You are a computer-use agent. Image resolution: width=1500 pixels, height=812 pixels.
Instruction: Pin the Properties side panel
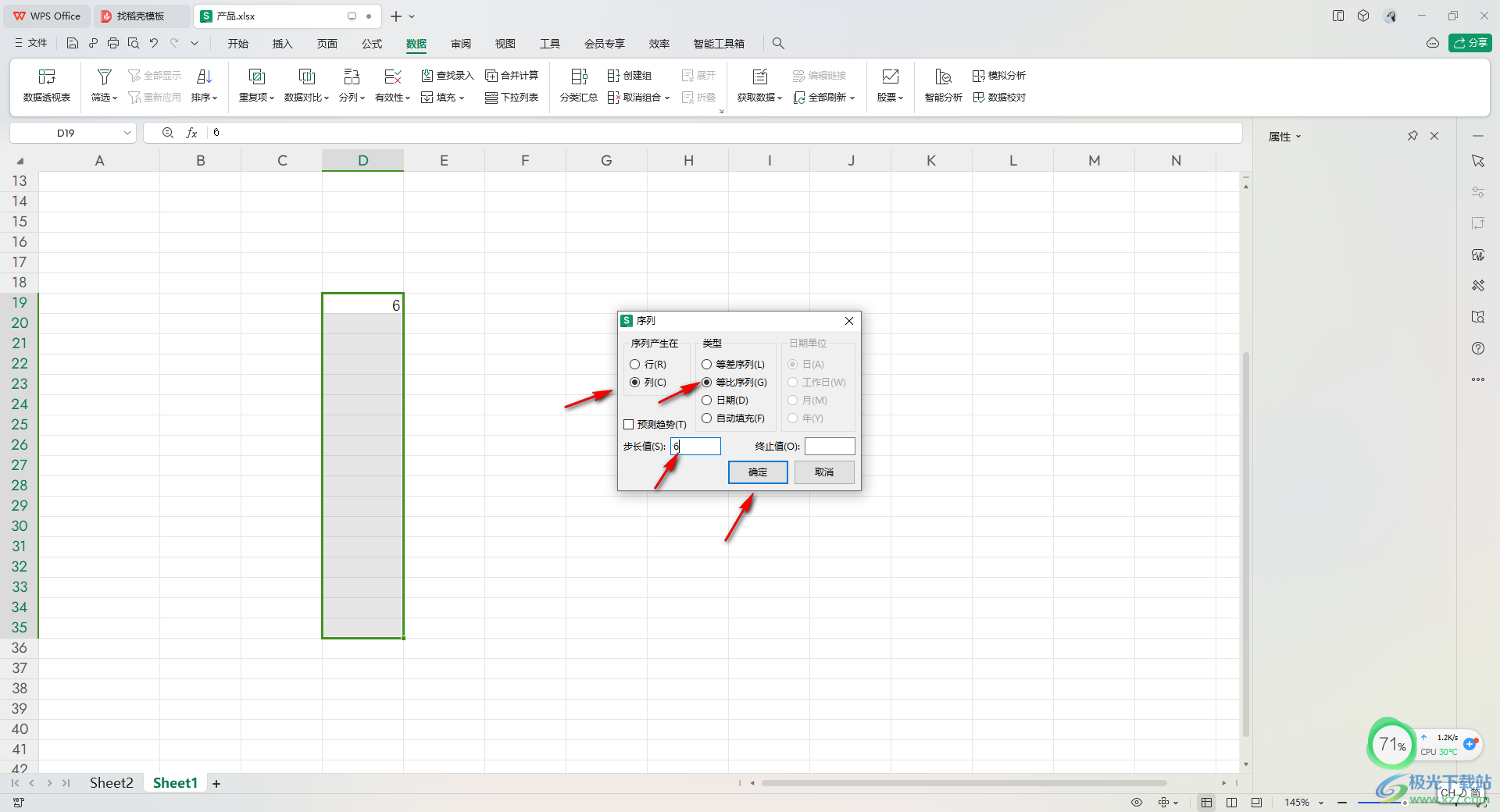coord(1412,136)
